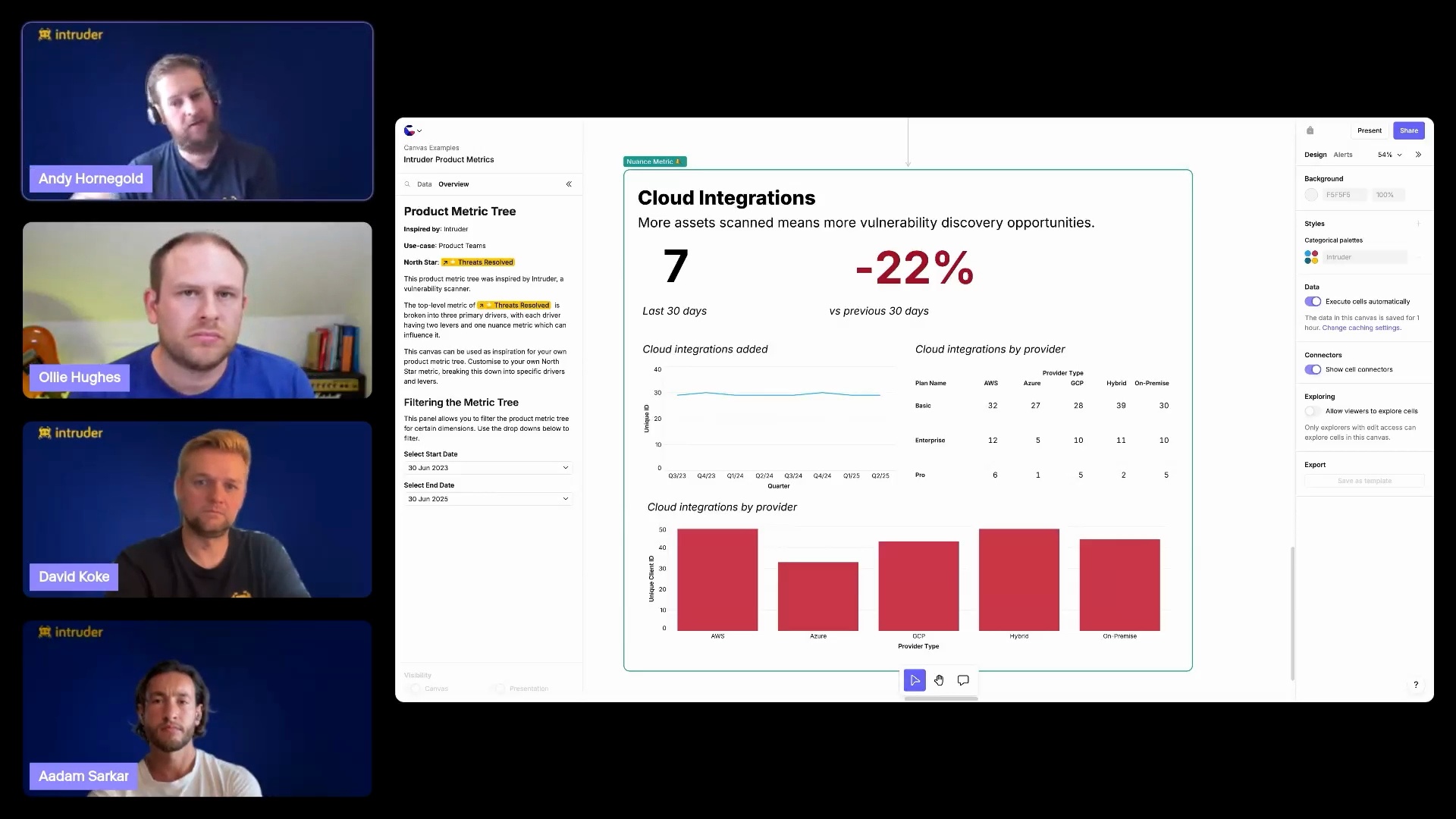Click Andy Hornegold video tile
The width and height of the screenshot is (1456, 819).
click(x=197, y=111)
